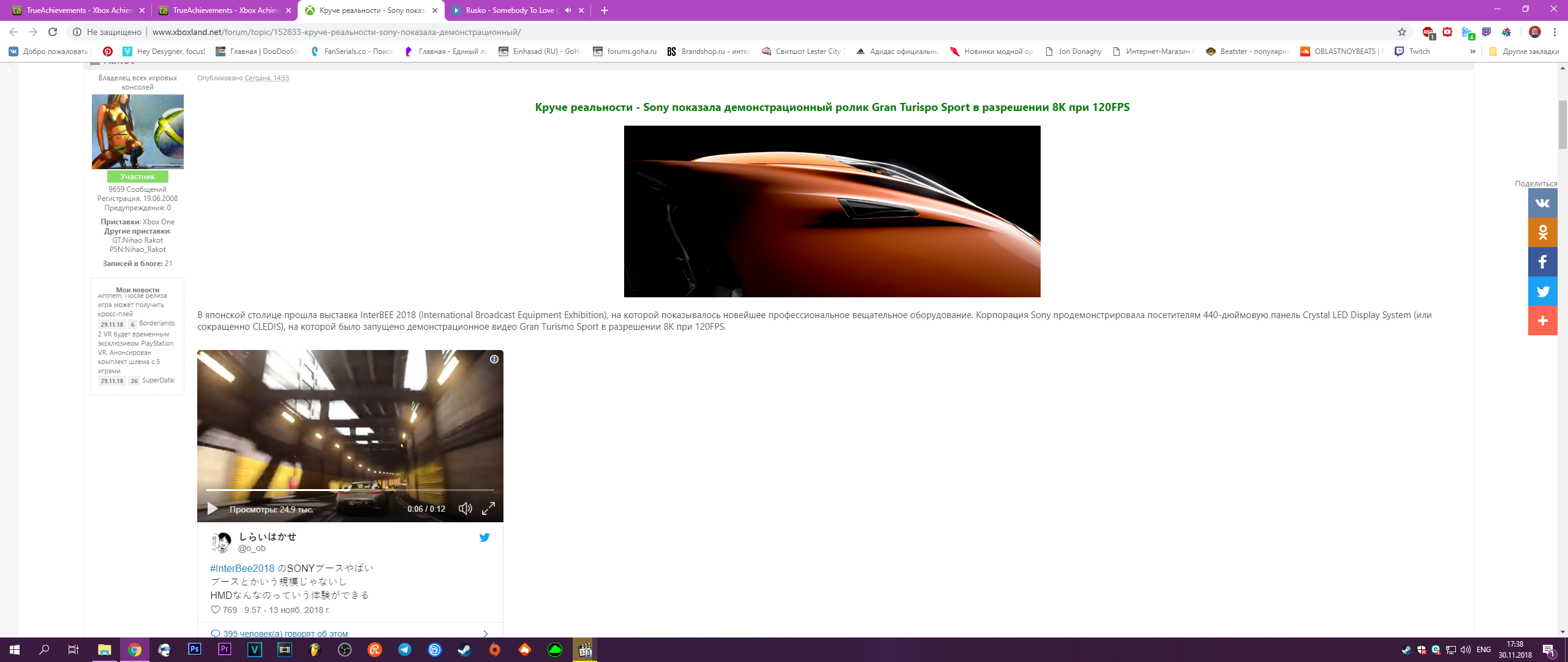Open Другие закладки bookmarks folder
This screenshot has width=1568, height=662.
pos(1524,51)
